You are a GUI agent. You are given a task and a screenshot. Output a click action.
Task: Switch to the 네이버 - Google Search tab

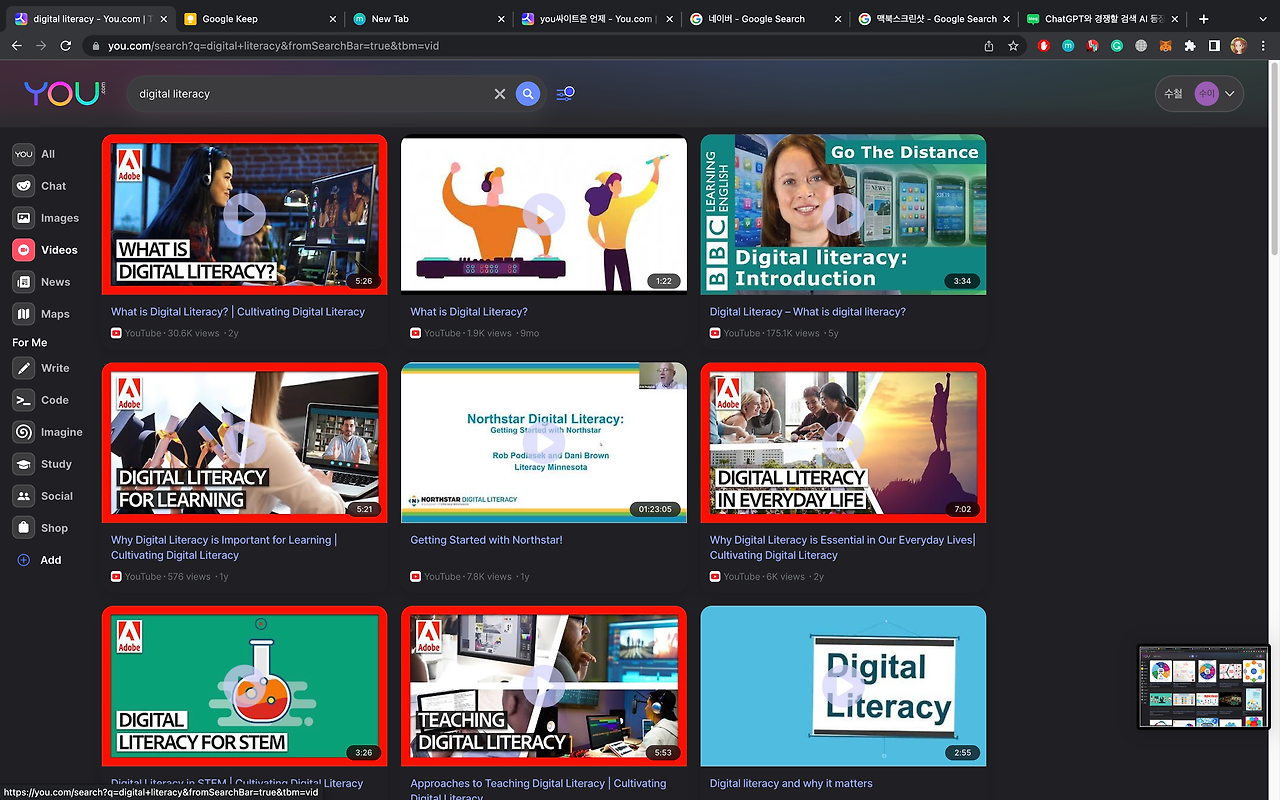pyautogui.click(x=765, y=19)
